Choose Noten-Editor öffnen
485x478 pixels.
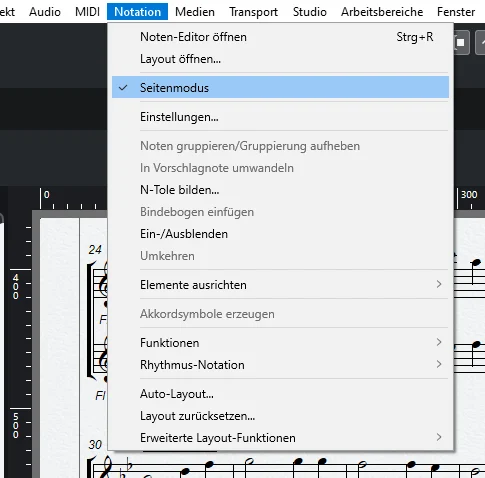click(x=280, y=37)
